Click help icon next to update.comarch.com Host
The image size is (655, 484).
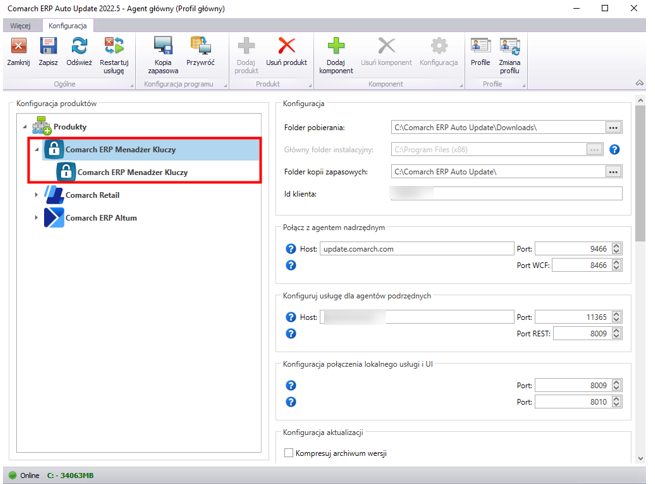291,249
